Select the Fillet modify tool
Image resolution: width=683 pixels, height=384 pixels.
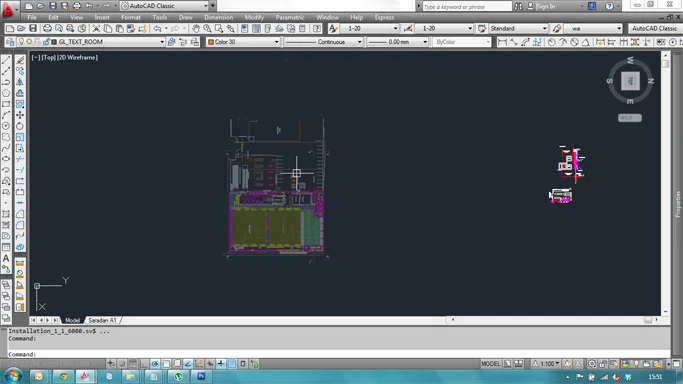point(20,225)
